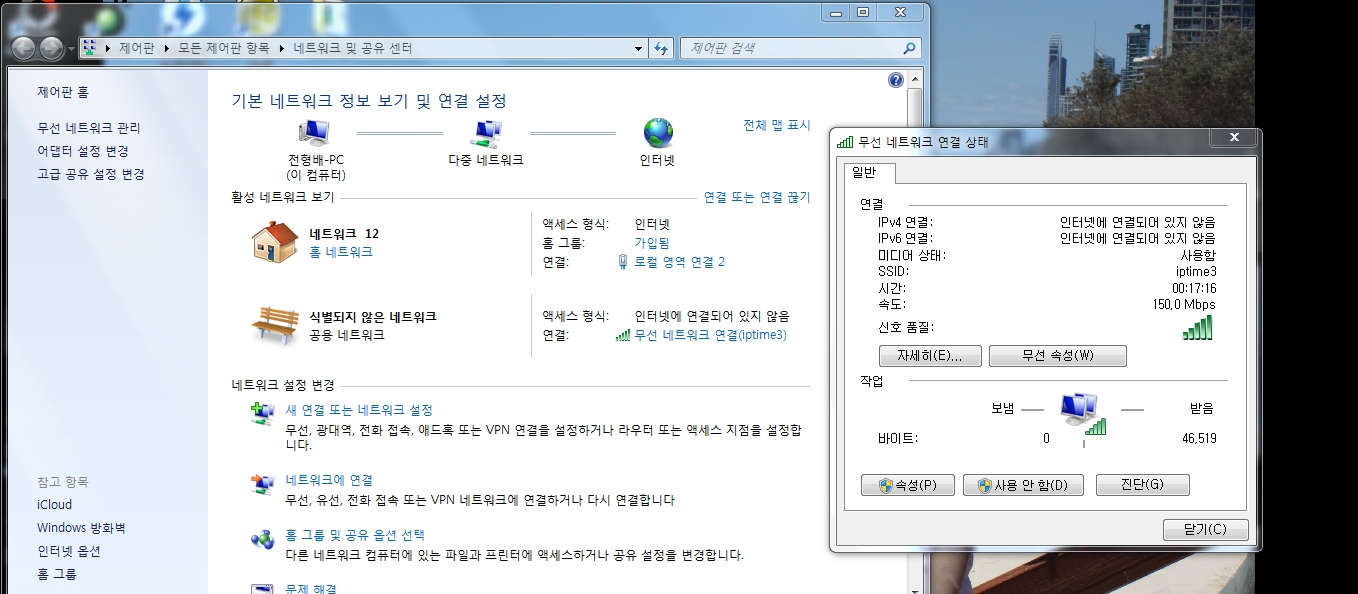
Task: Click 연결 또는 연결 끊기 link
Action: point(757,197)
